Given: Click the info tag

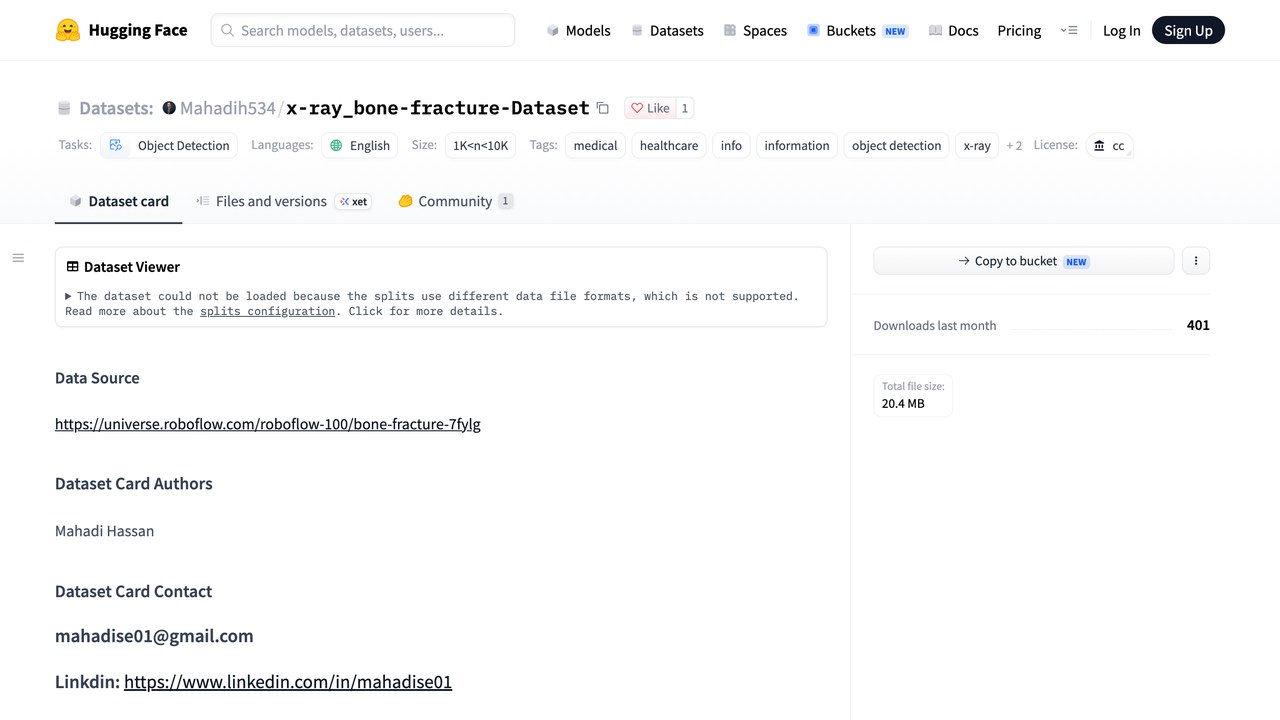Looking at the screenshot, I should pyautogui.click(x=731, y=145).
